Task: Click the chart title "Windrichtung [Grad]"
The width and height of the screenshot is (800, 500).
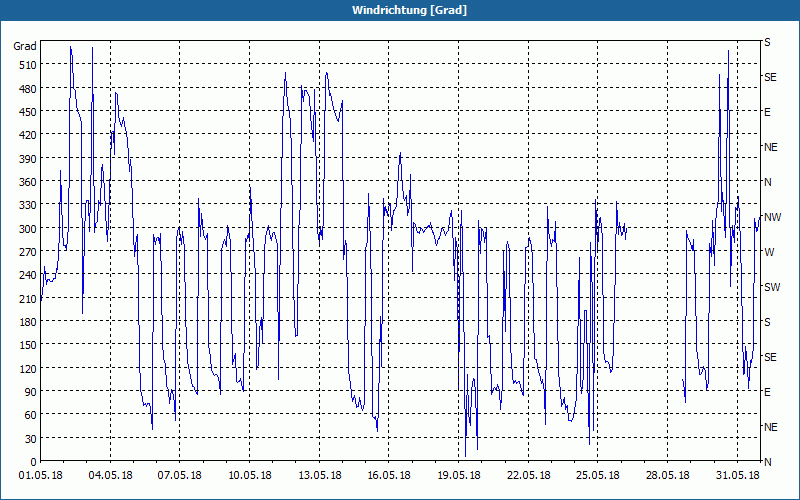Action: tap(409, 10)
